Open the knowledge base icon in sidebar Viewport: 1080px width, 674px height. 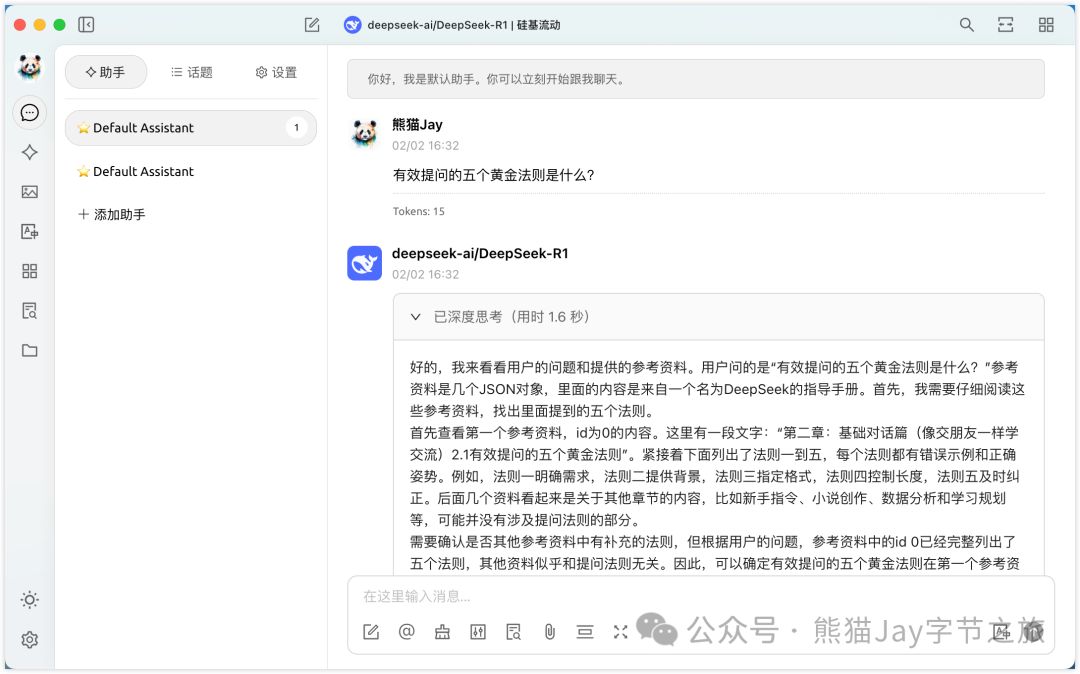pos(30,310)
